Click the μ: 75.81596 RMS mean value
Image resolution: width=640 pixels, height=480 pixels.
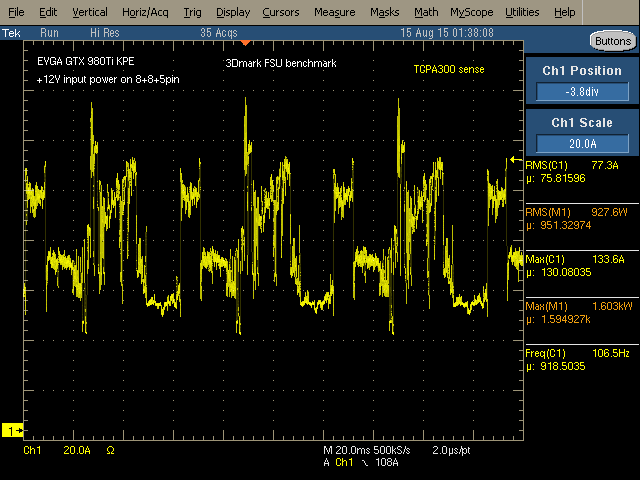(556, 178)
